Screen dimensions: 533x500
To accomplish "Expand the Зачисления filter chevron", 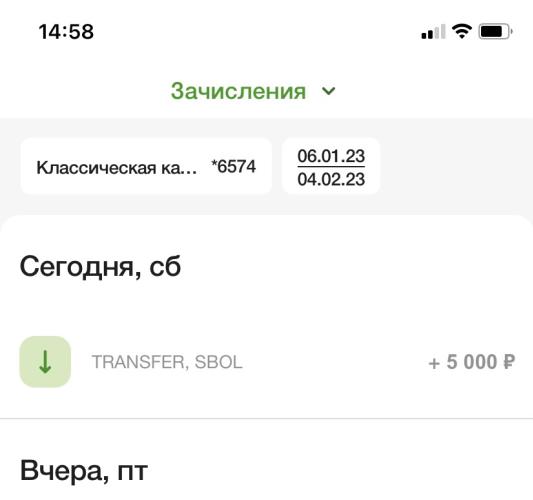I will 329,91.
